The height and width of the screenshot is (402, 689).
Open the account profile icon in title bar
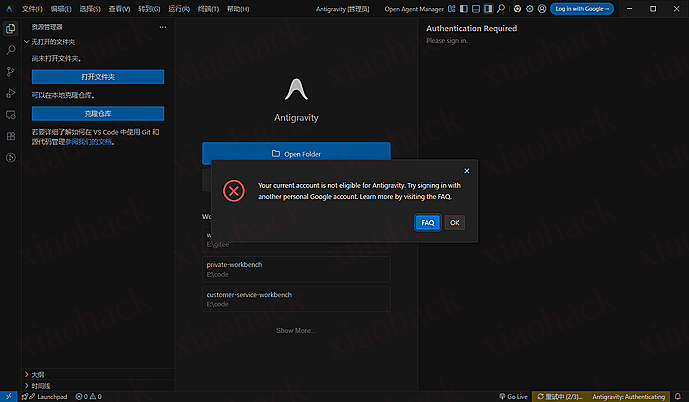[x=542, y=8]
